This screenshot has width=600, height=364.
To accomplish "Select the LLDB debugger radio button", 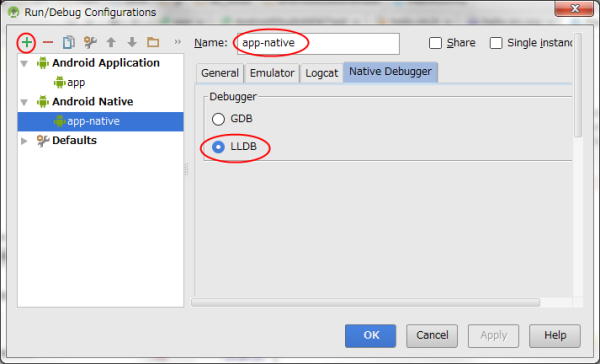I will 218,147.
